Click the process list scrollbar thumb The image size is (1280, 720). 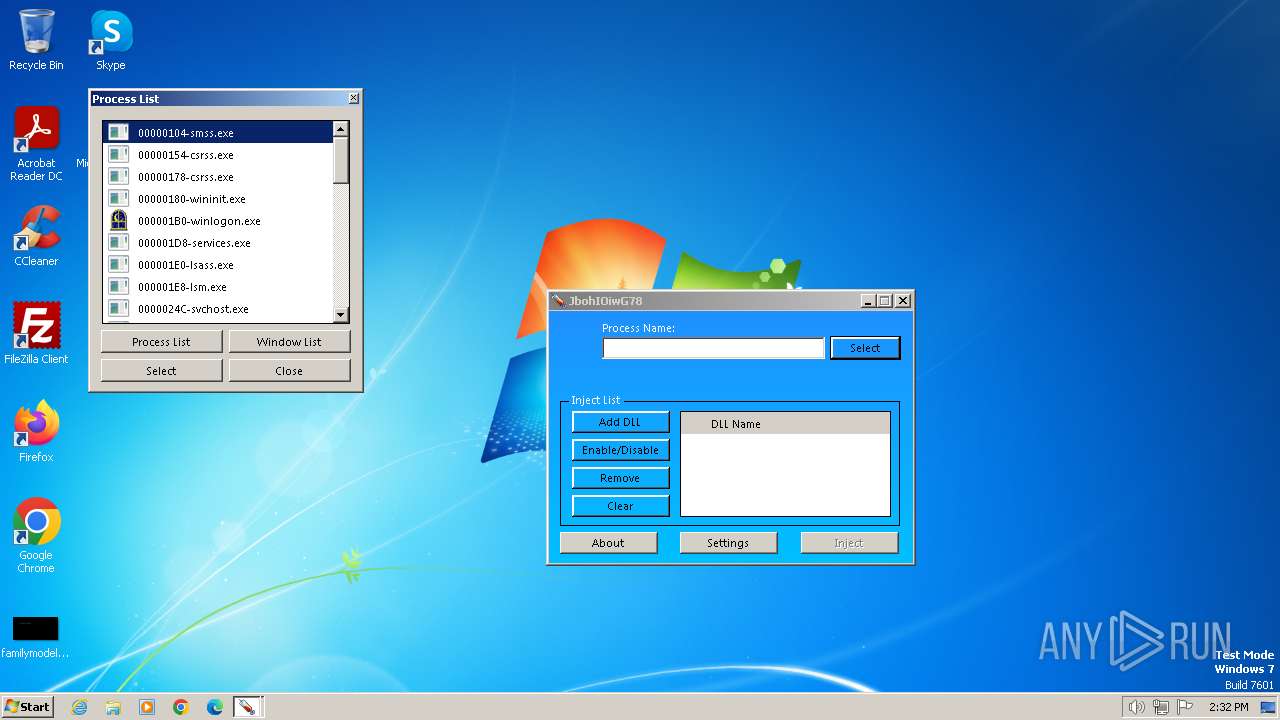coord(341,160)
